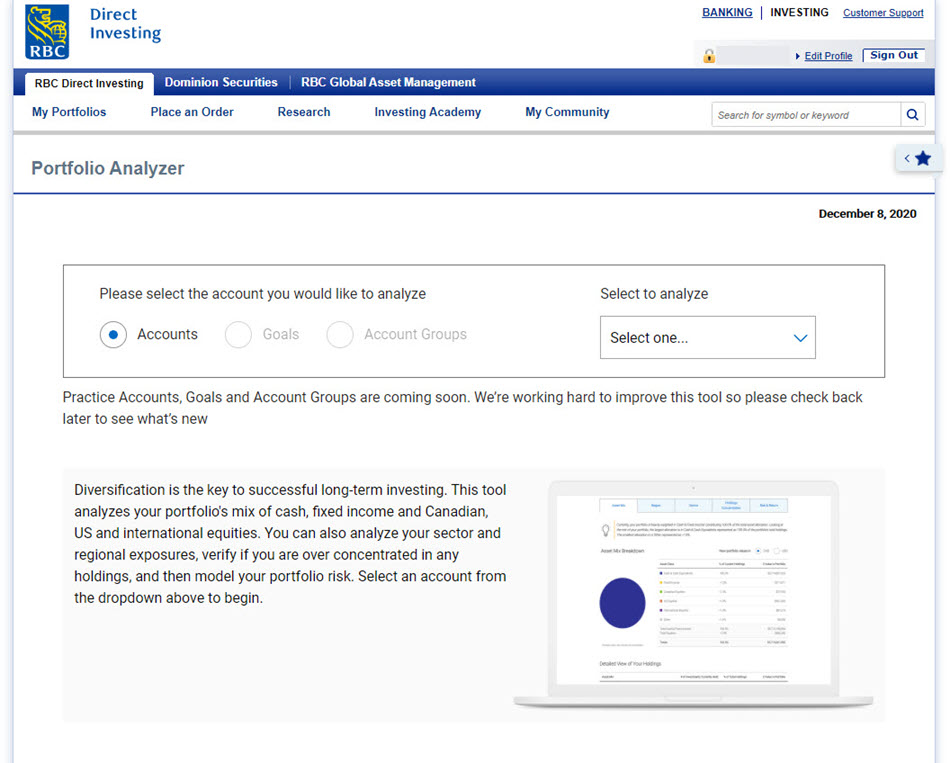Click the laptop preview image of analyzer
Screen dimensions: 950x763
[693, 594]
